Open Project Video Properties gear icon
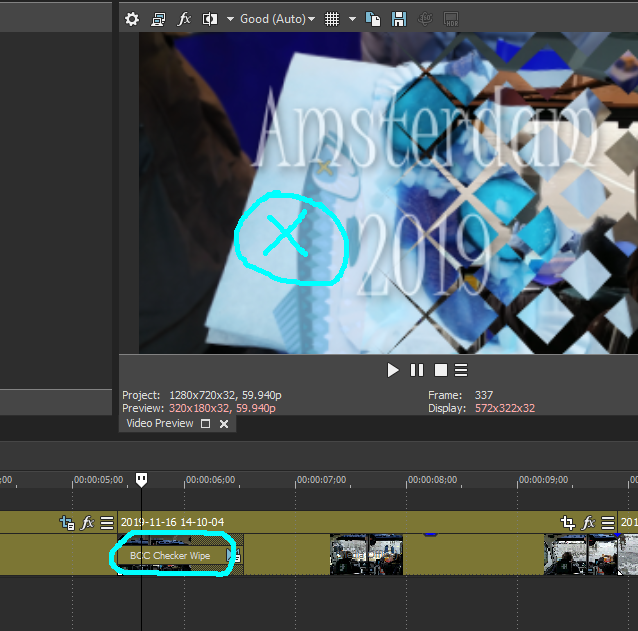The image size is (638, 631). point(132,19)
